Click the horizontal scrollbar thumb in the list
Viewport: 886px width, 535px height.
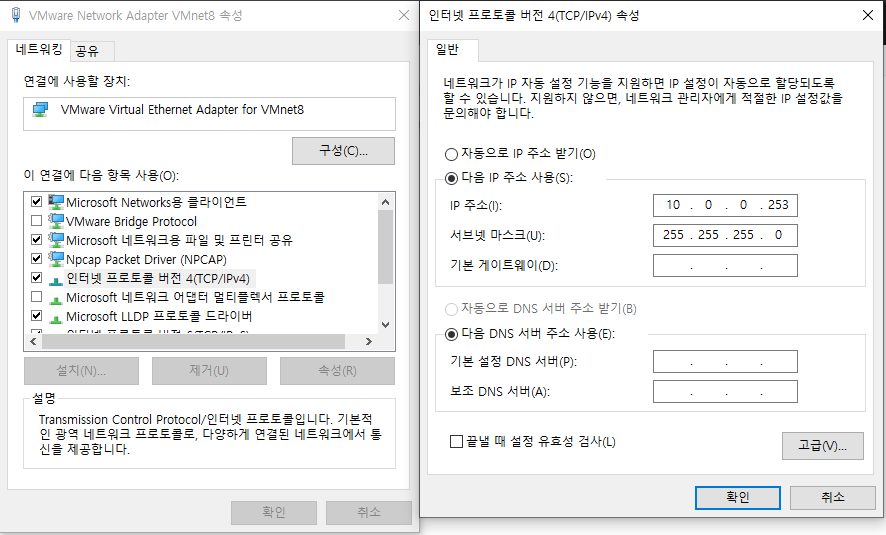[x=193, y=341]
